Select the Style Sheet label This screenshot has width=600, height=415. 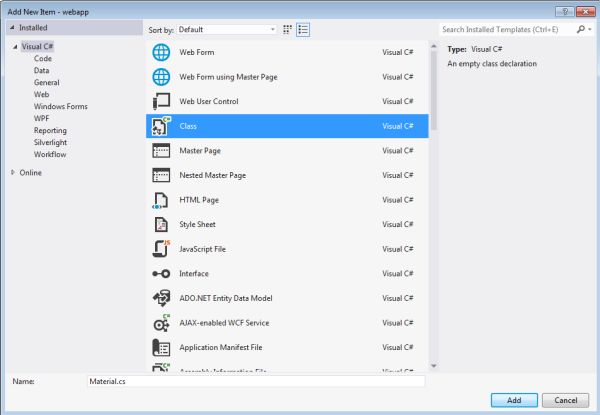pos(197,225)
